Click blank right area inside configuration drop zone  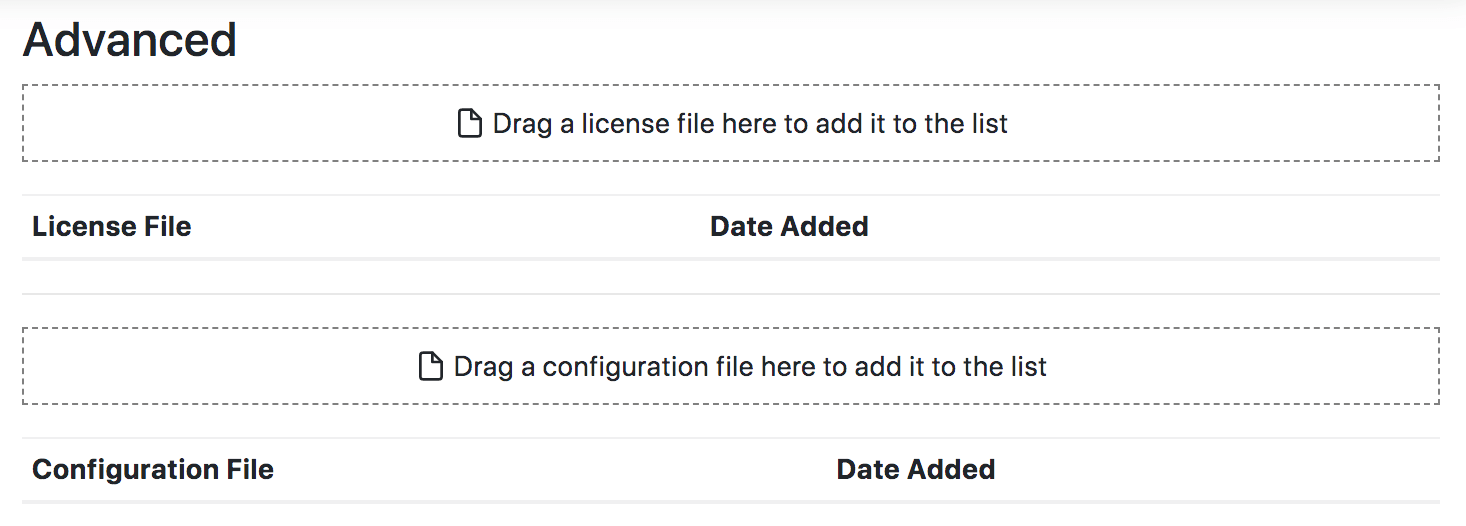(1250, 367)
